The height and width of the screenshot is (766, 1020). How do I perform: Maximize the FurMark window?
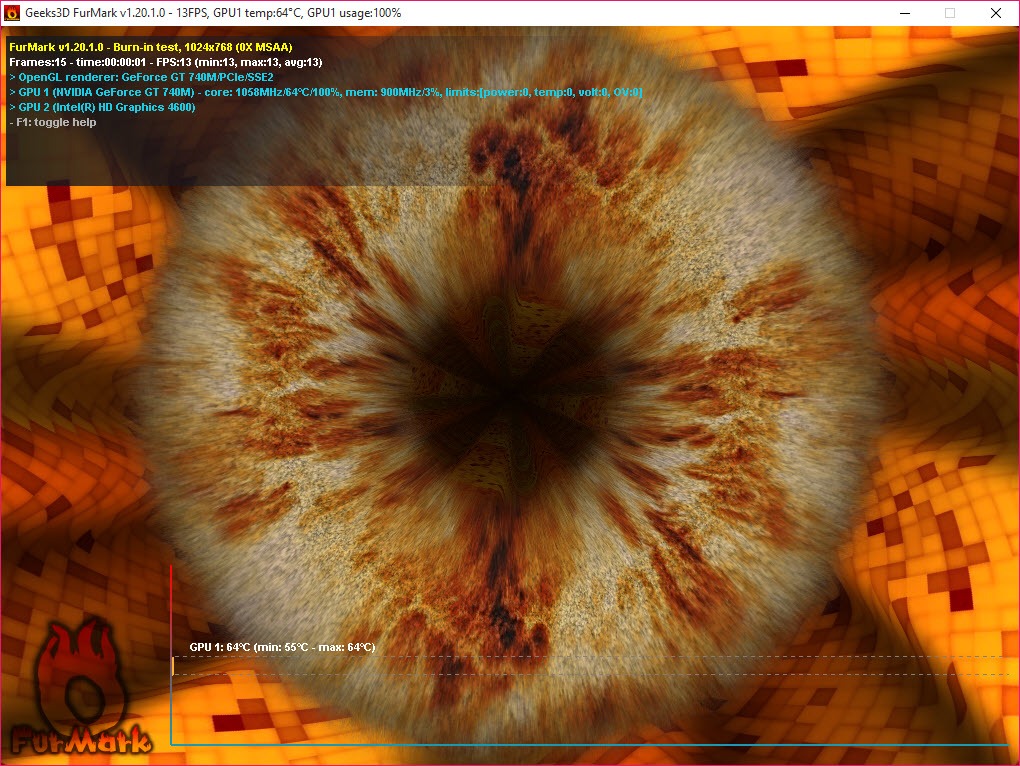[949, 13]
